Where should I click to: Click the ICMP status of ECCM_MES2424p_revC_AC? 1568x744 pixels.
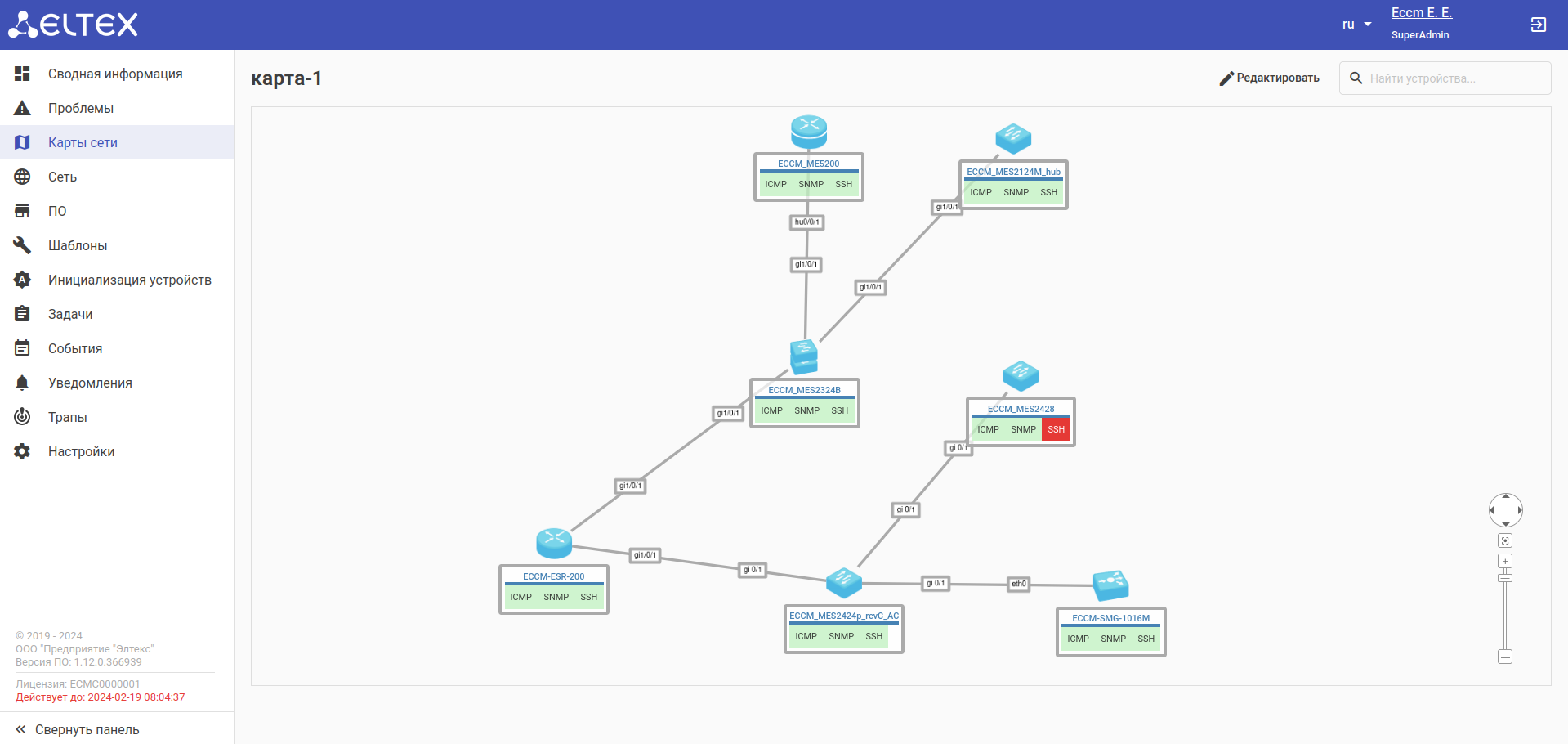tap(806, 636)
